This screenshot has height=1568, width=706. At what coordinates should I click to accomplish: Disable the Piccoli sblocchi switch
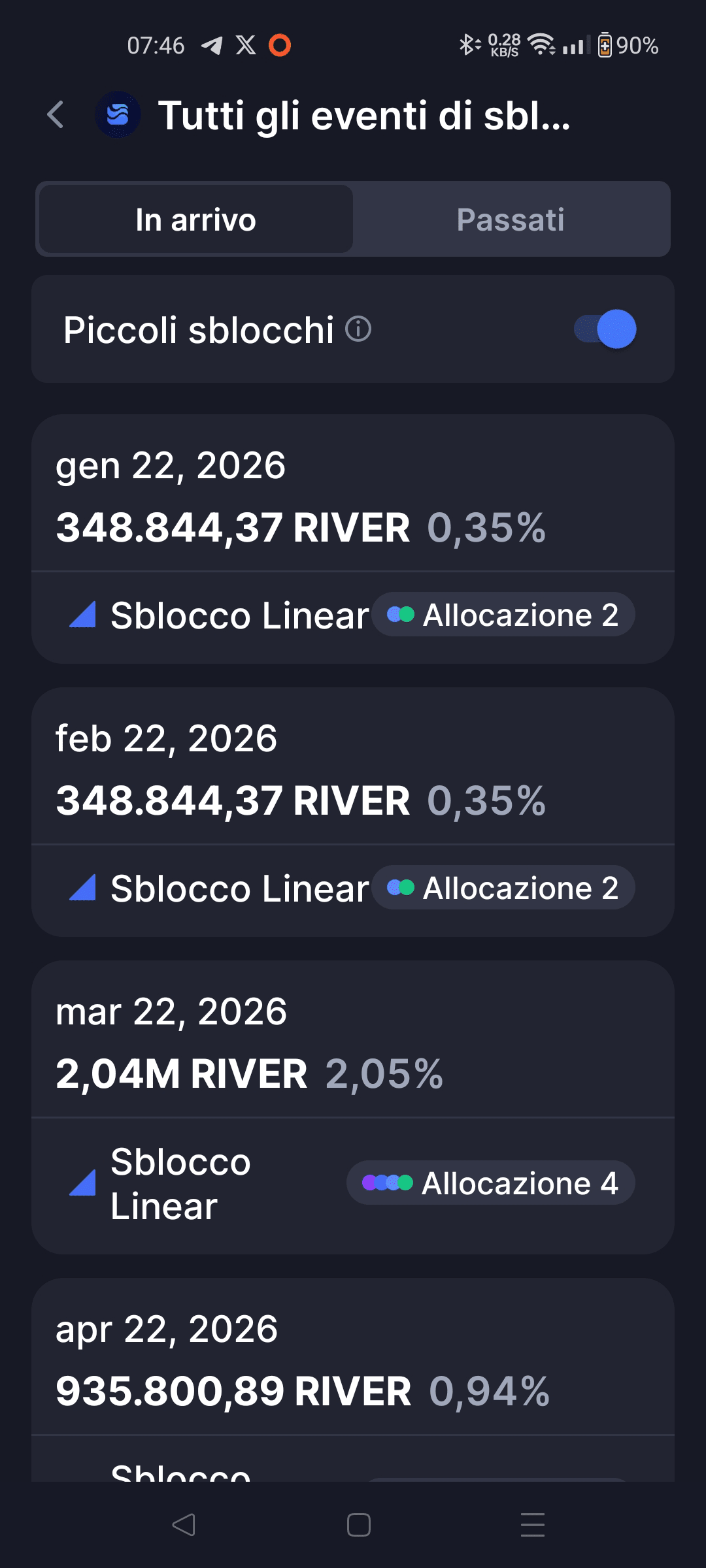tap(605, 329)
